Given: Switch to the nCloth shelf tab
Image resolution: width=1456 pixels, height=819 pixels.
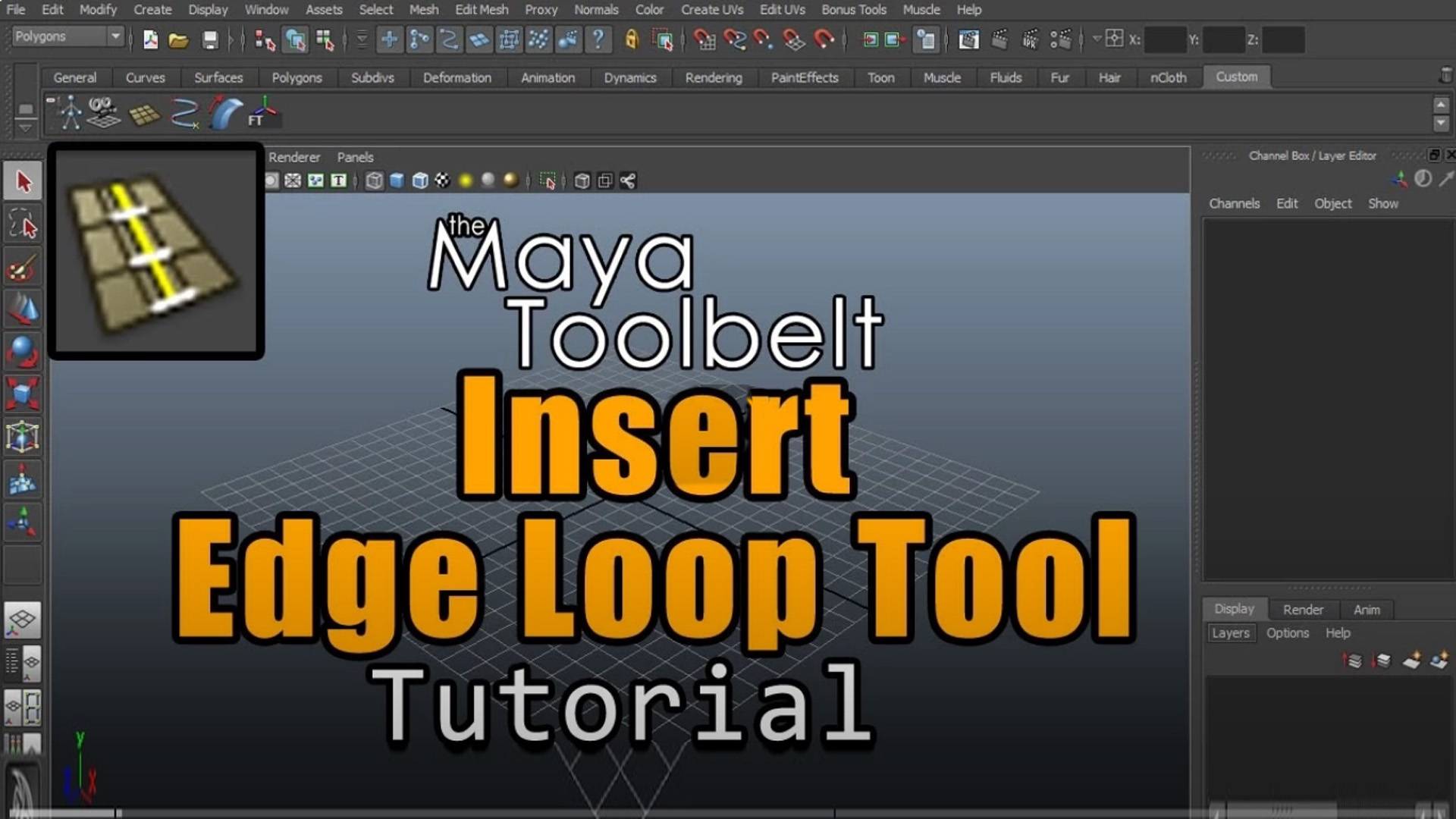Looking at the screenshot, I should coord(1168,77).
